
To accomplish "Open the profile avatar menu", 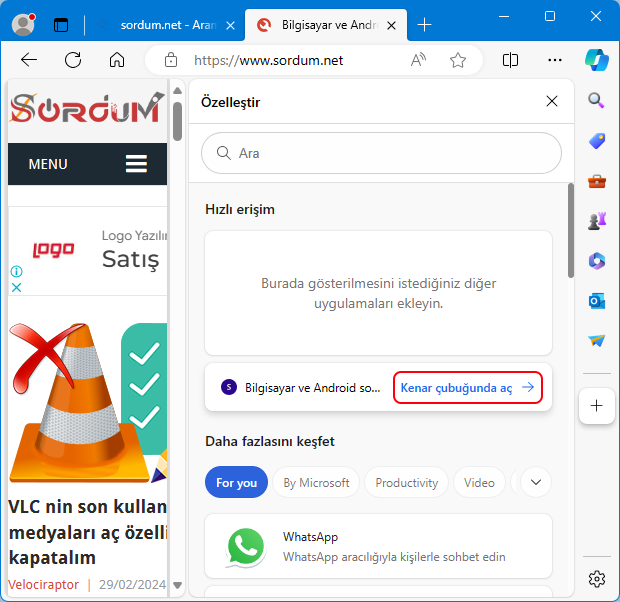I will coord(23,25).
